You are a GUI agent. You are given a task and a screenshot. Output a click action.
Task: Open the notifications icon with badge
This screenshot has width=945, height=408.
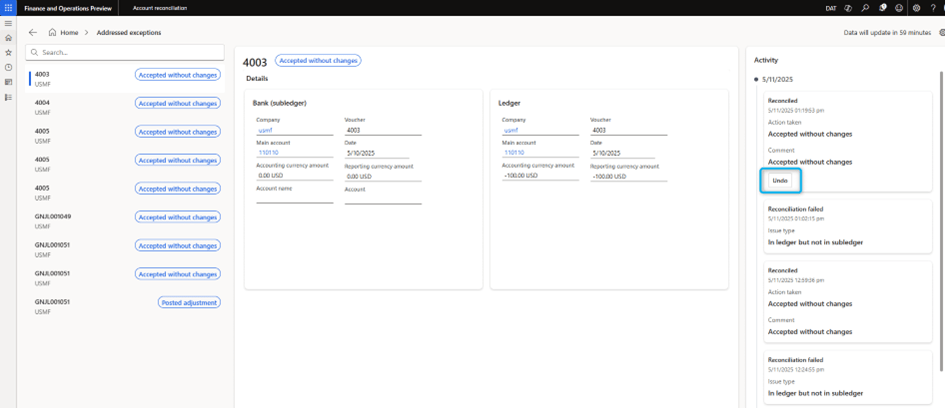click(883, 7)
